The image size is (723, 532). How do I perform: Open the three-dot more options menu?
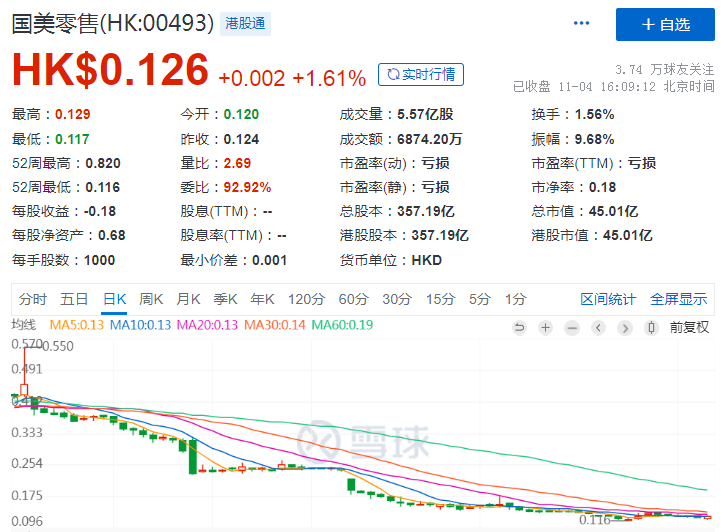coord(581,23)
